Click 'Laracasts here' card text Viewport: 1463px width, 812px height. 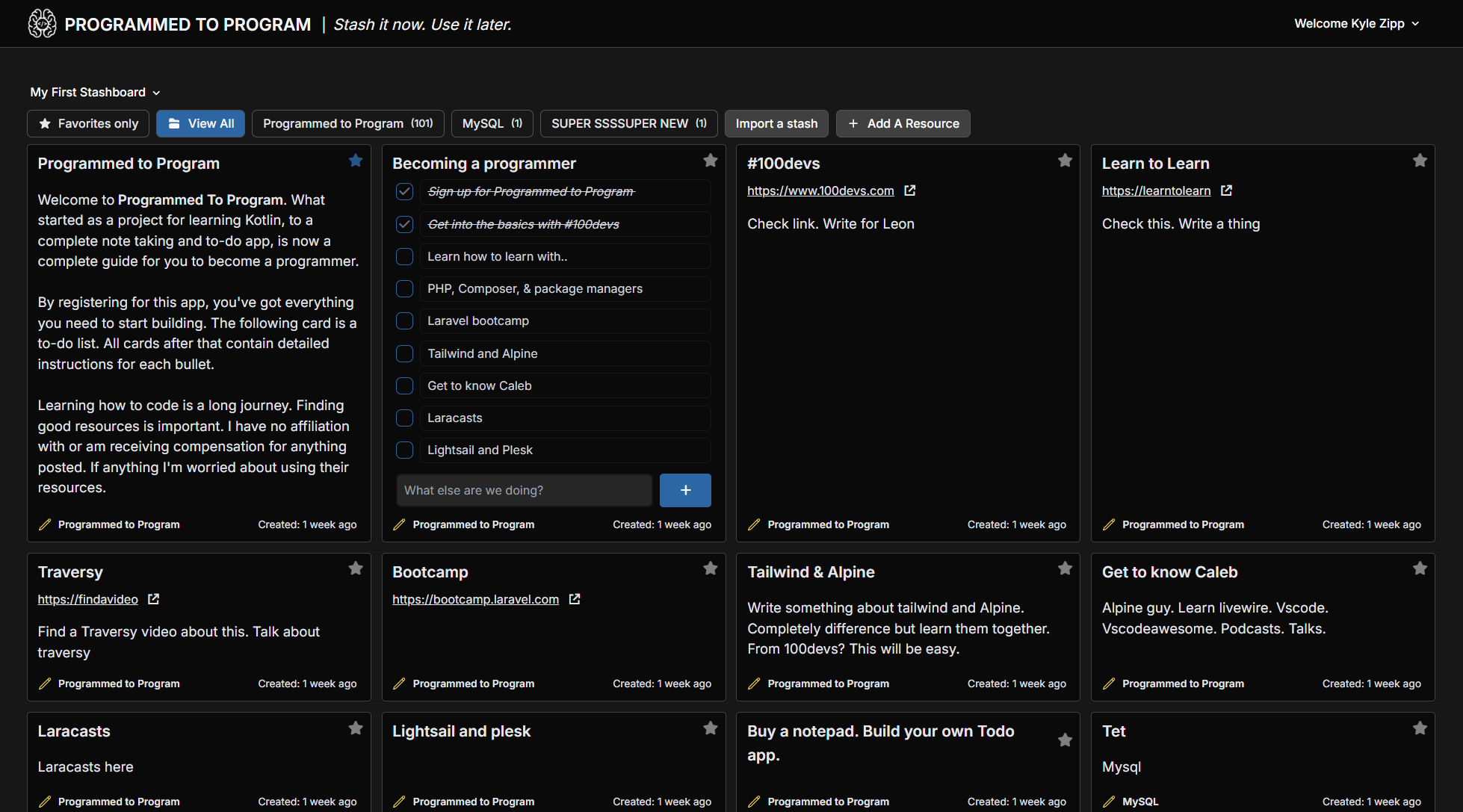[x=86, y=766]
